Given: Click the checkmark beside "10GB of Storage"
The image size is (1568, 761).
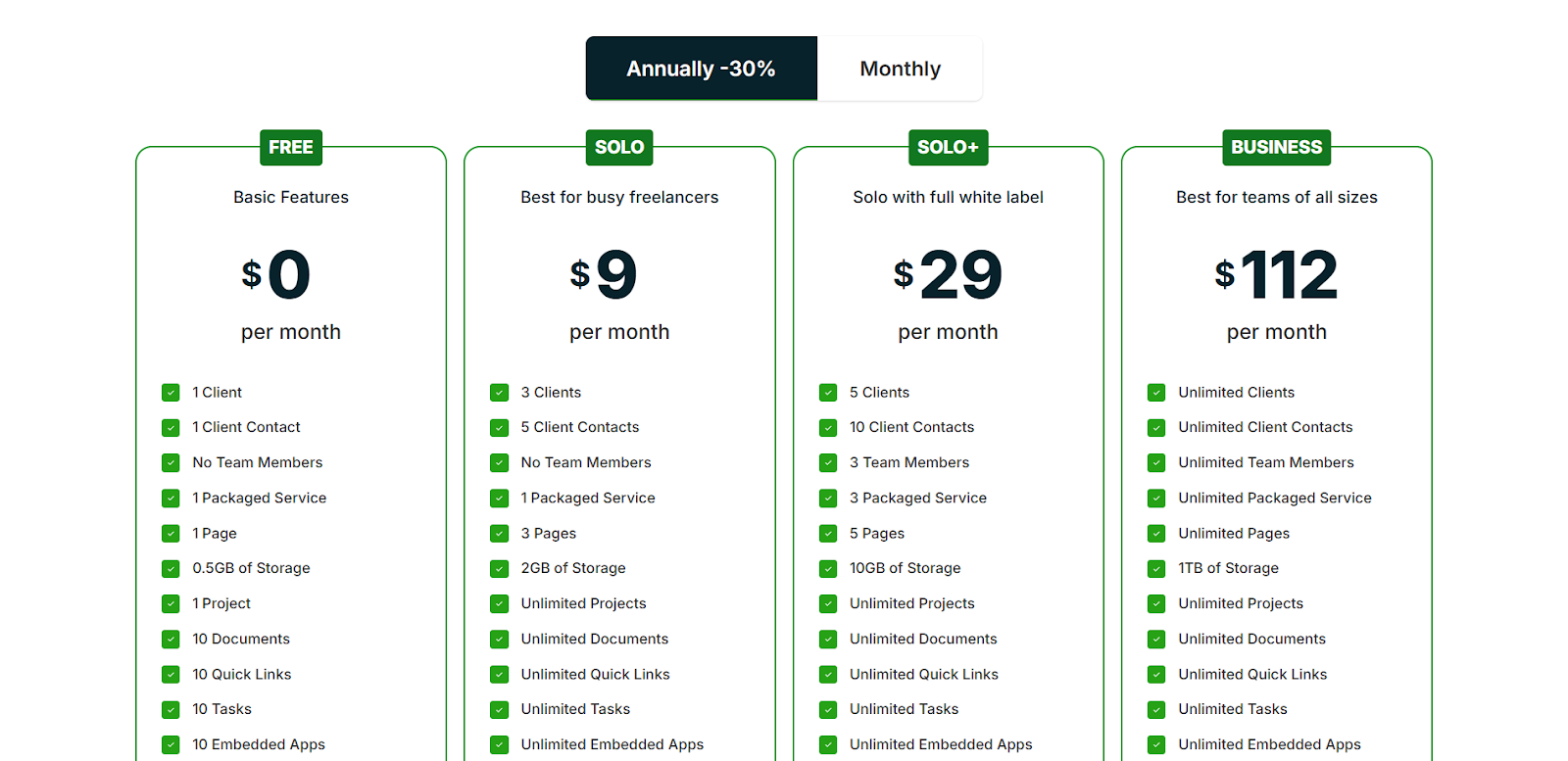Looking at the screenshot, I should pos(827,568).
